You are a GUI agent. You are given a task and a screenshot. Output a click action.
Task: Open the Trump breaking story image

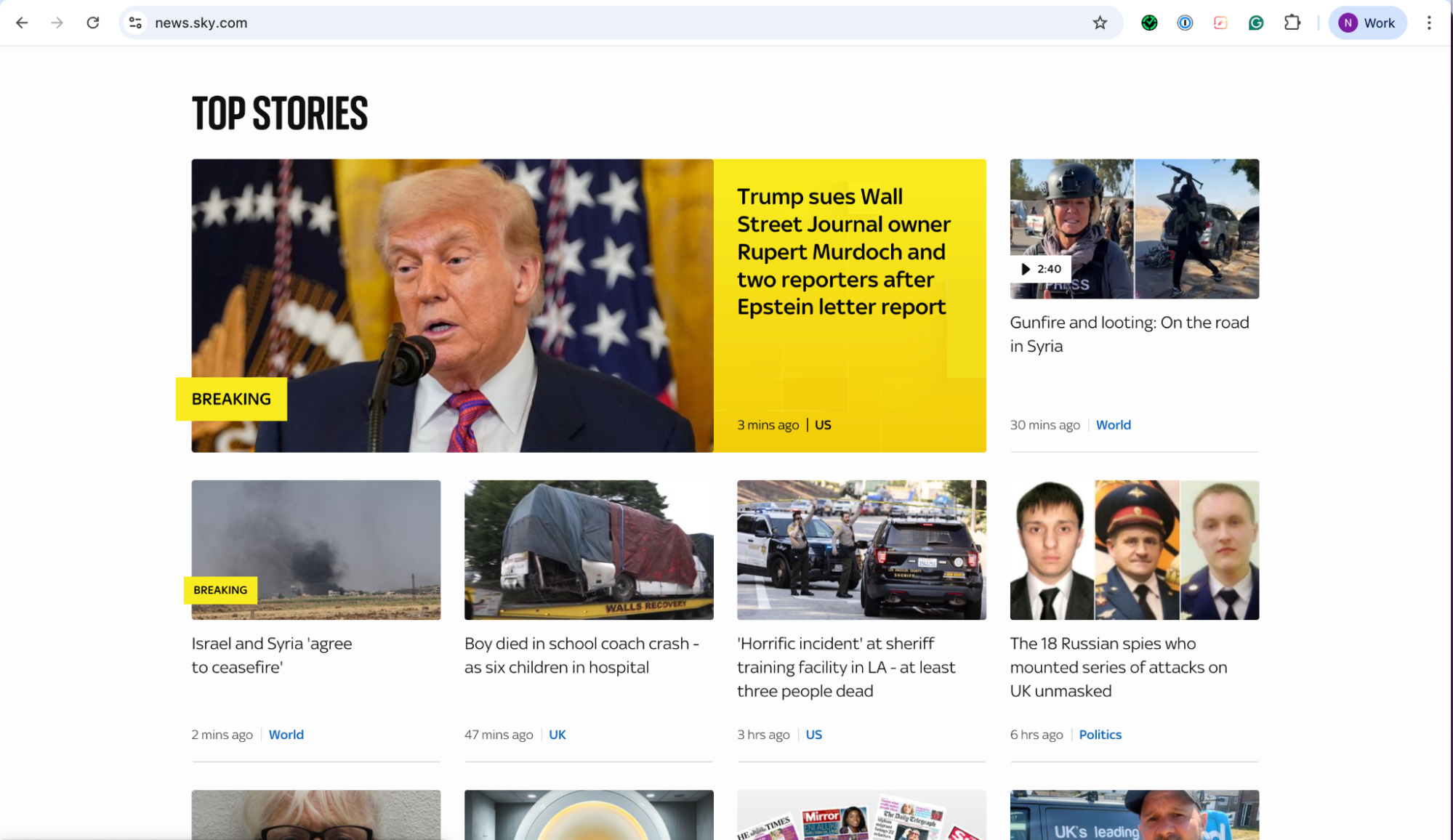point(452,305)
